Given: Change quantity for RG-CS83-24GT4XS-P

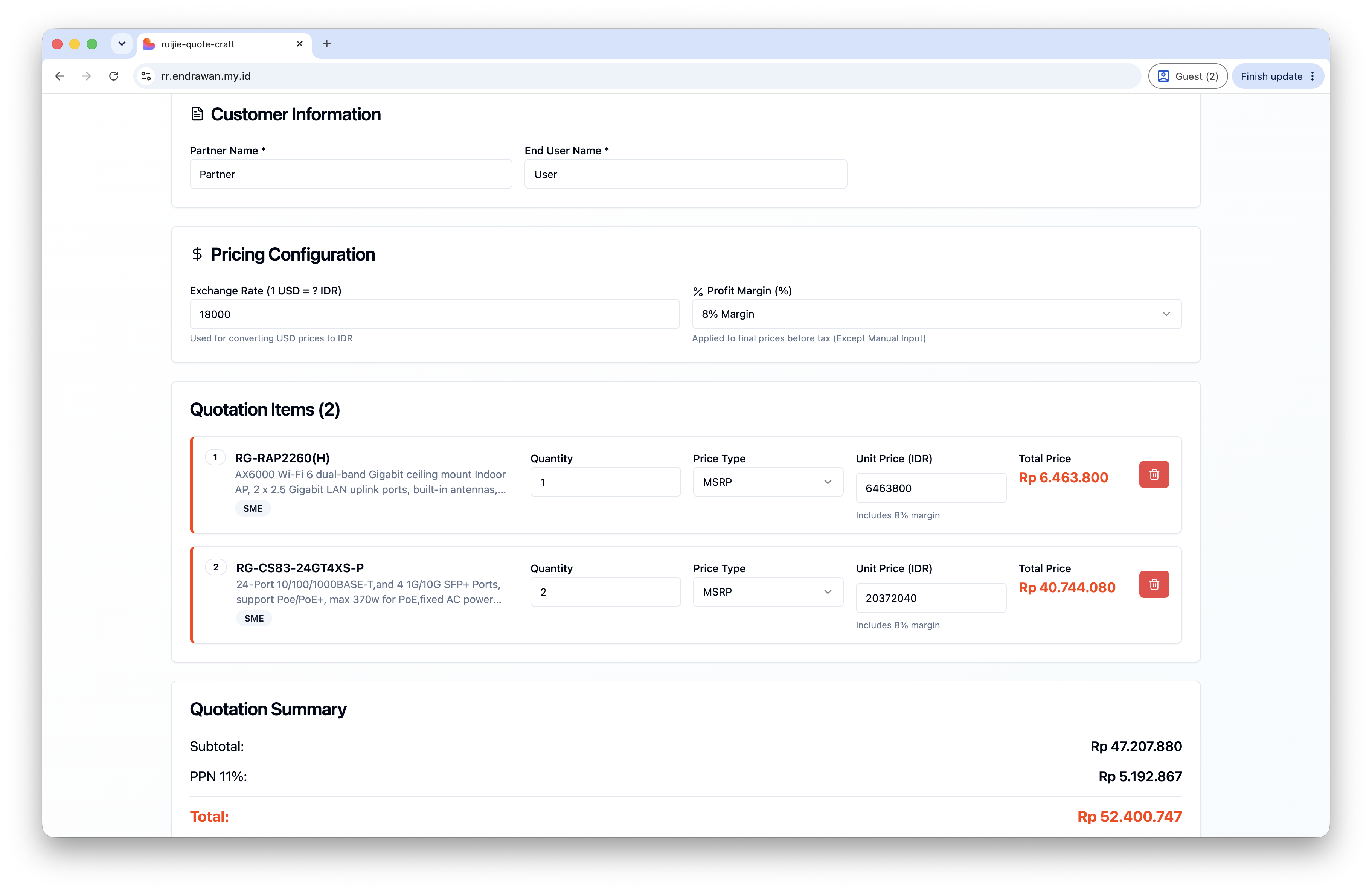Looking at the screenshot, I should [x=605, y=592].
